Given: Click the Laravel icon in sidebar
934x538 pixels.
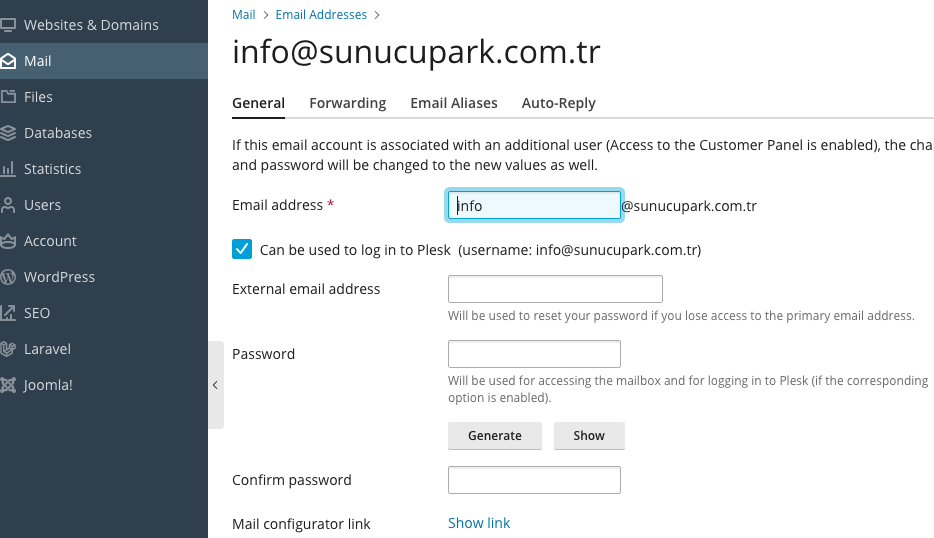Looking at the screenshot, I should coord(8,349).
